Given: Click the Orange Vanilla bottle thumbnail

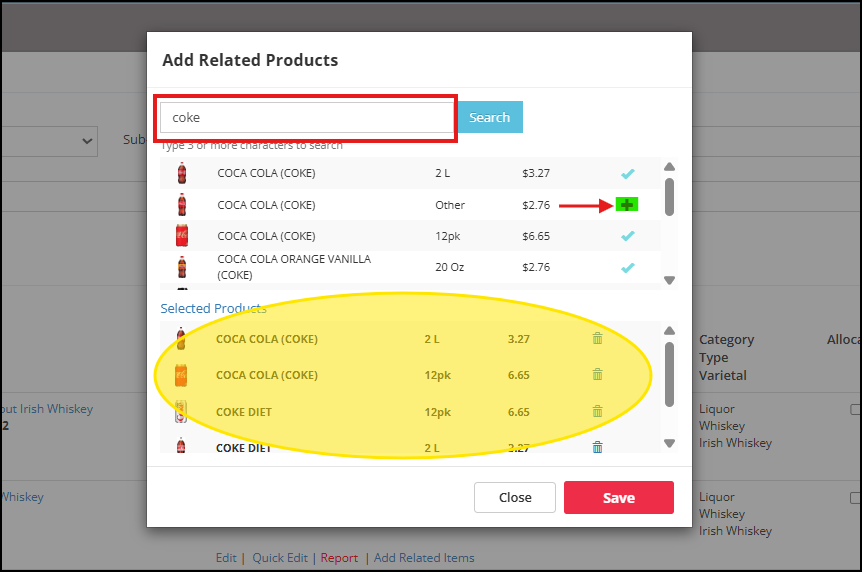Looking at the screenshot, I should [182, 267].
